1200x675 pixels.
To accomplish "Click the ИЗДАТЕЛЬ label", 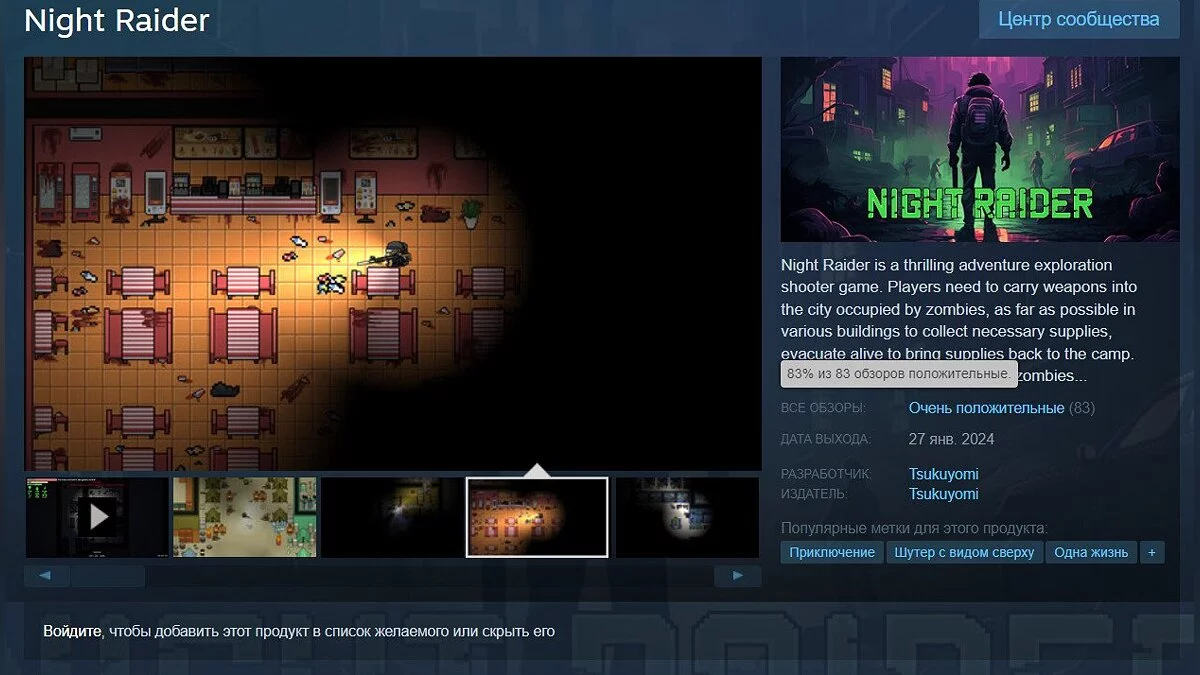I will (x=814, y=494).
